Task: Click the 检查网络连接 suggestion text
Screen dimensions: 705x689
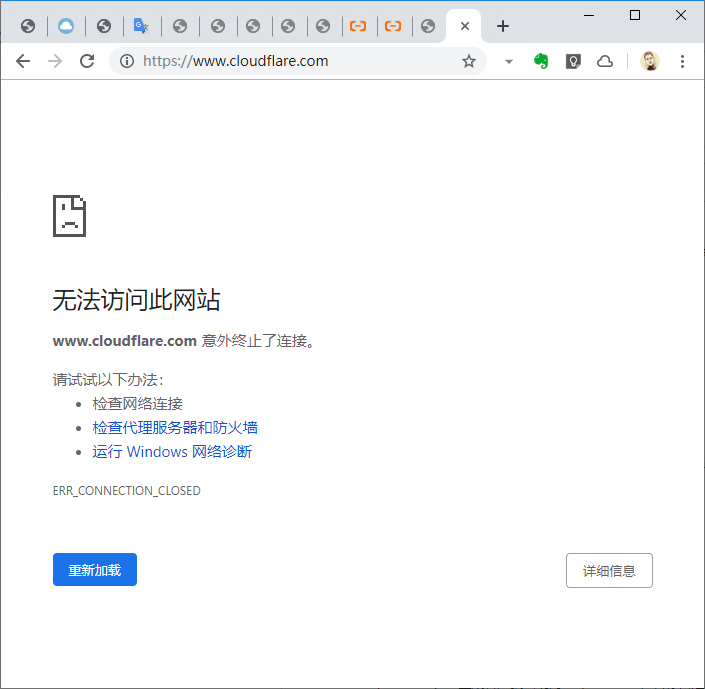Action: (x=137, y=403)
